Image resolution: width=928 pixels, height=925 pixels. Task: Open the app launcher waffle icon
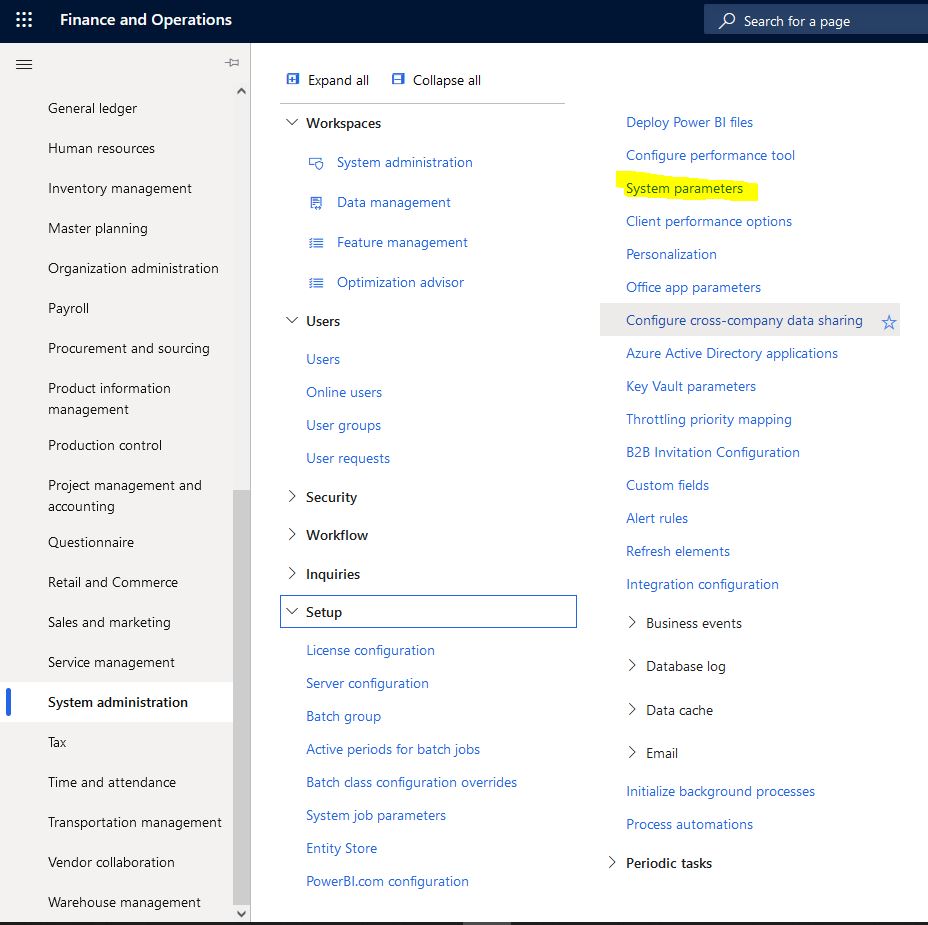click(x=24, y=20)
